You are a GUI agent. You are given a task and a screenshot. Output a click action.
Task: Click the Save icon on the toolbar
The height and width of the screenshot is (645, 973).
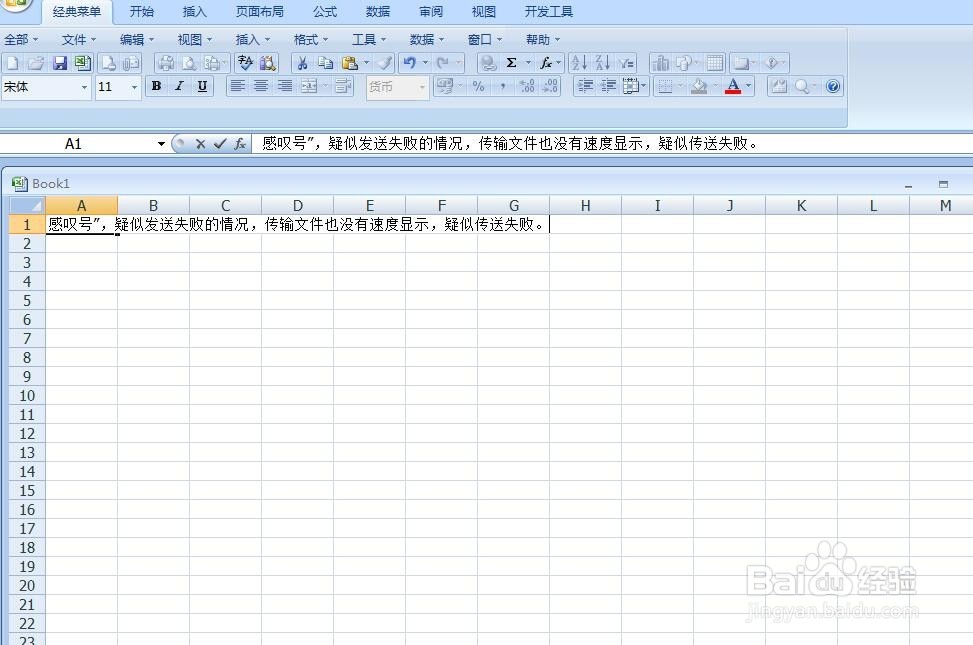pos(60,62)
